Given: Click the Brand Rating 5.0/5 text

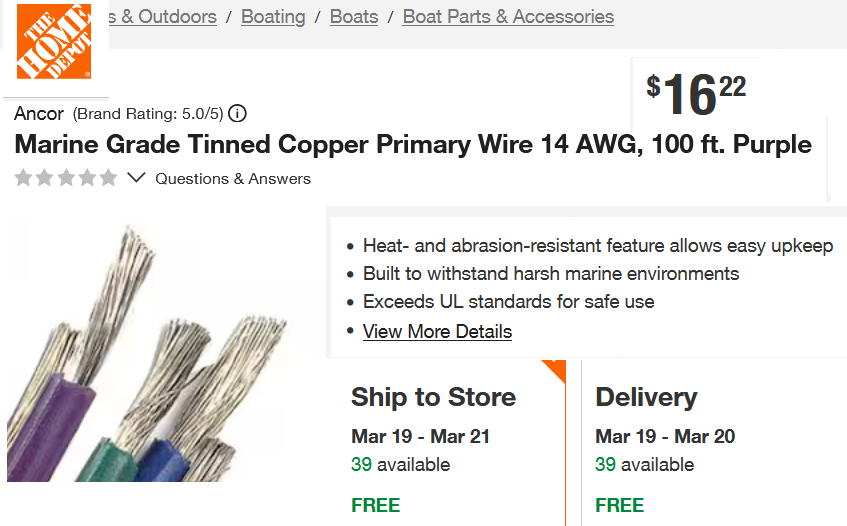Looking at the screenshot, I should click(148, 113).
